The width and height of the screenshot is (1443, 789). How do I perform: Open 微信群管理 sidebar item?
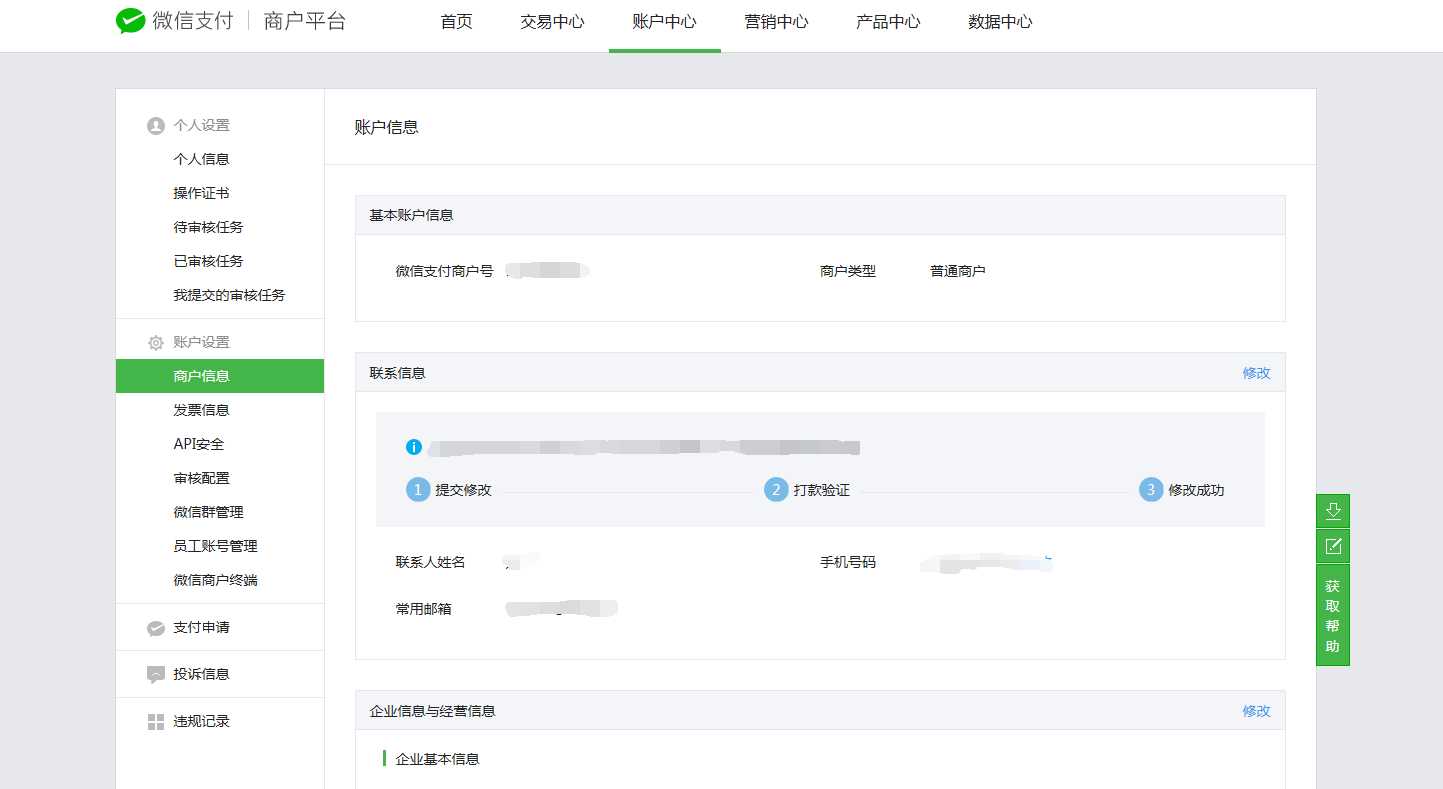click(x=208, y=512)
